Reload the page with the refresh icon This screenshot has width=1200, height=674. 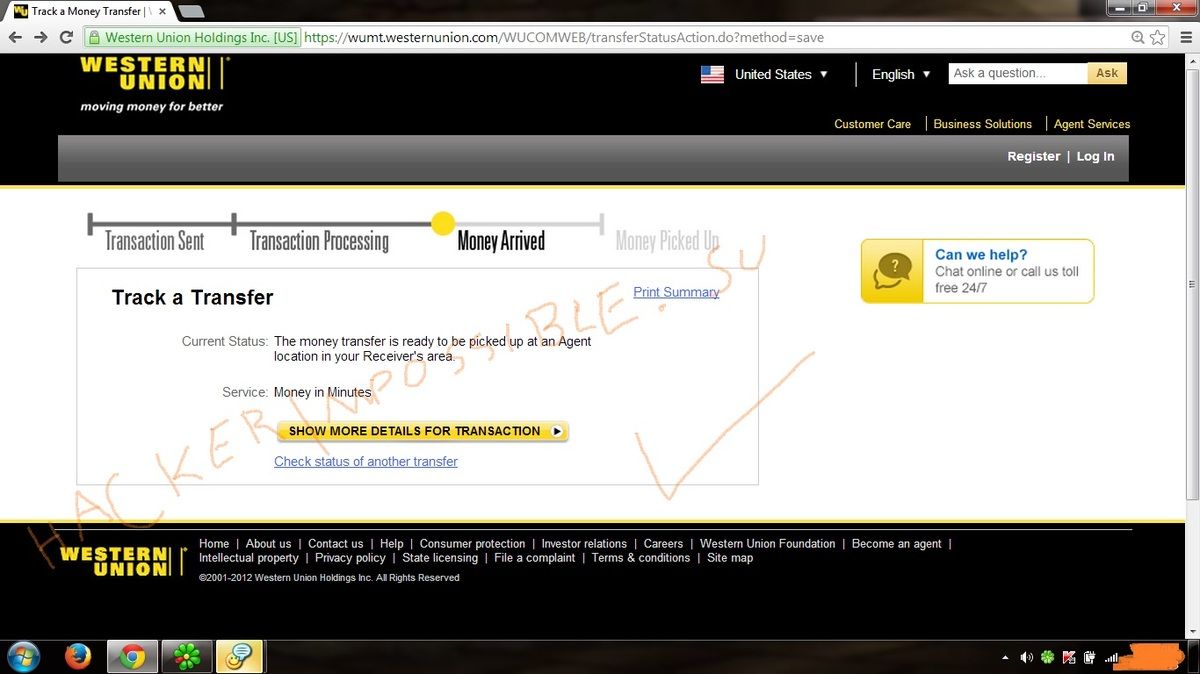pyautogui.click(x=66, y=37)
